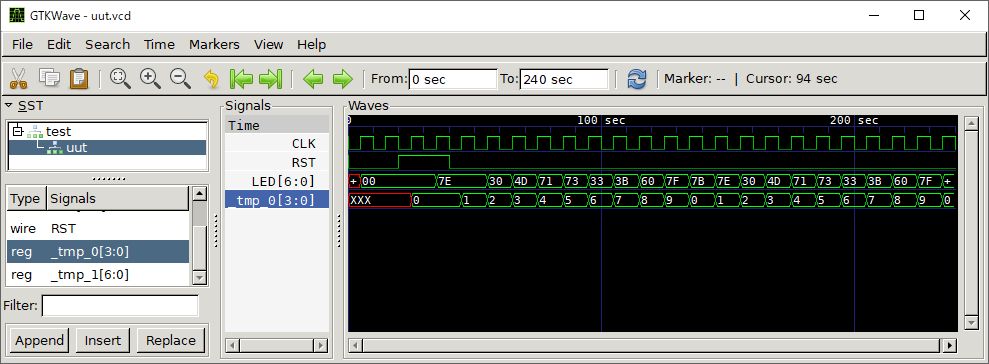Click the To time input field
The width and height of the screenshot is (989, 364).
coord(564,79)
